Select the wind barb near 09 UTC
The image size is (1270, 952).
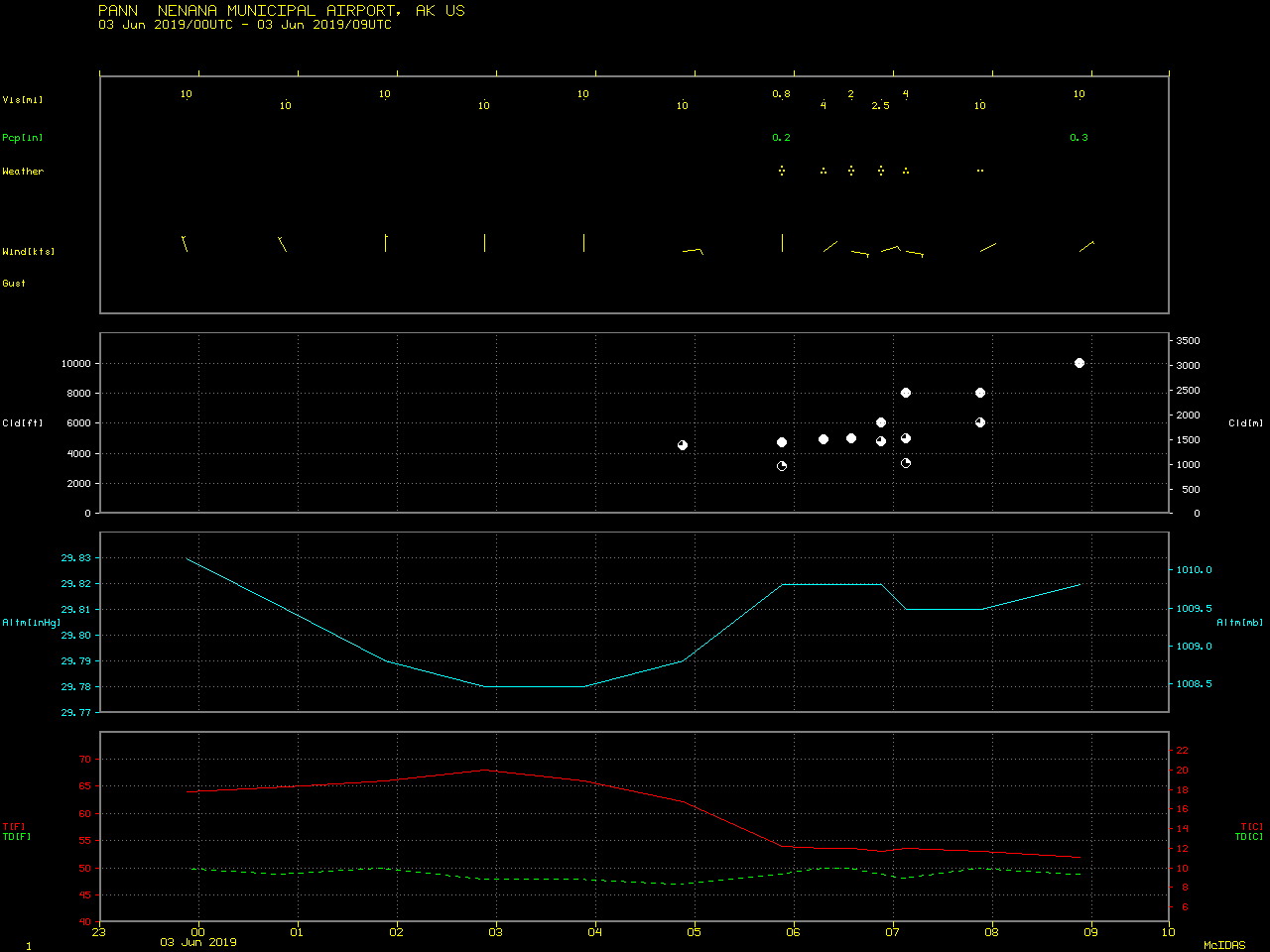[1086, 246]
